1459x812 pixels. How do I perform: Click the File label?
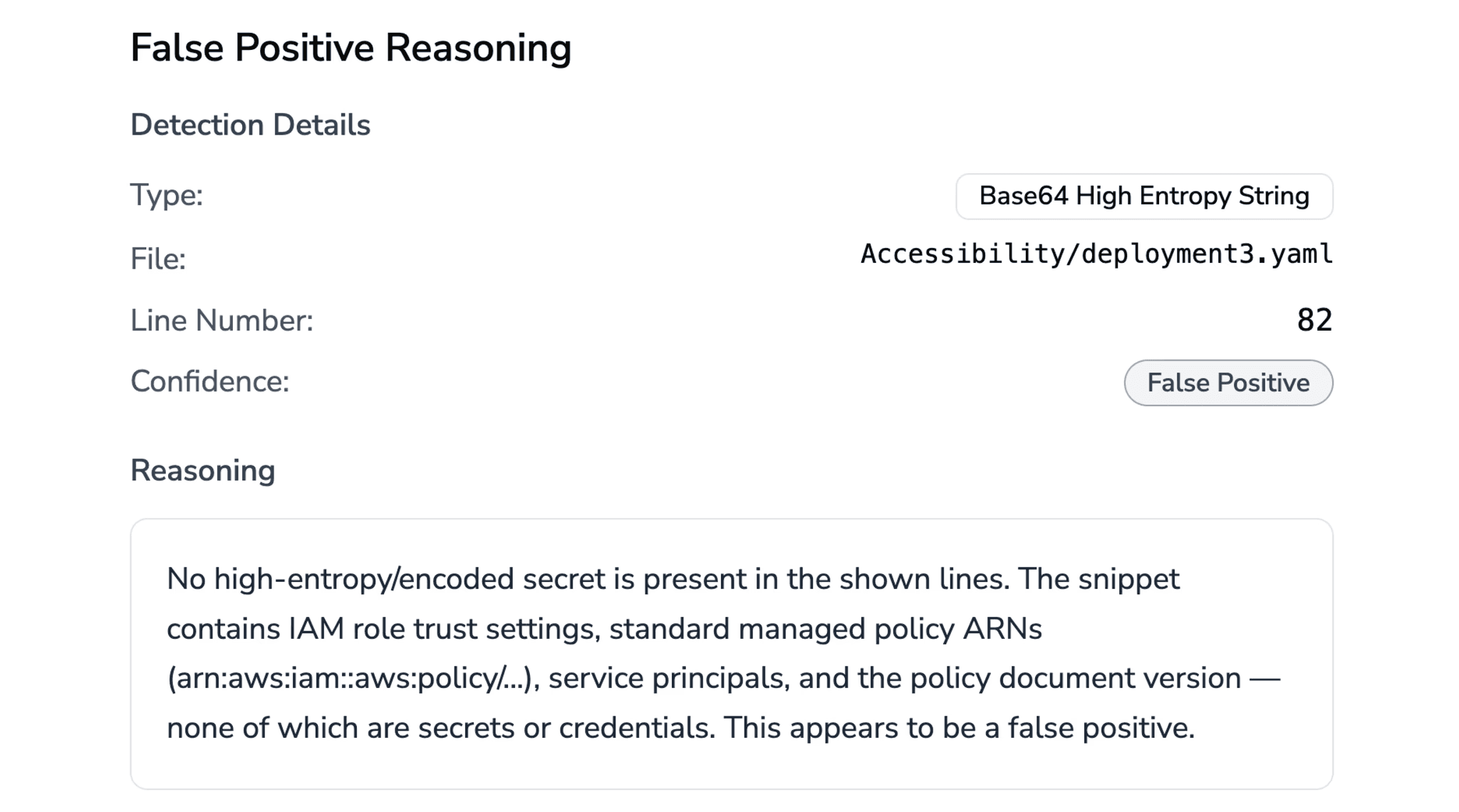click(x=158, y=259)
